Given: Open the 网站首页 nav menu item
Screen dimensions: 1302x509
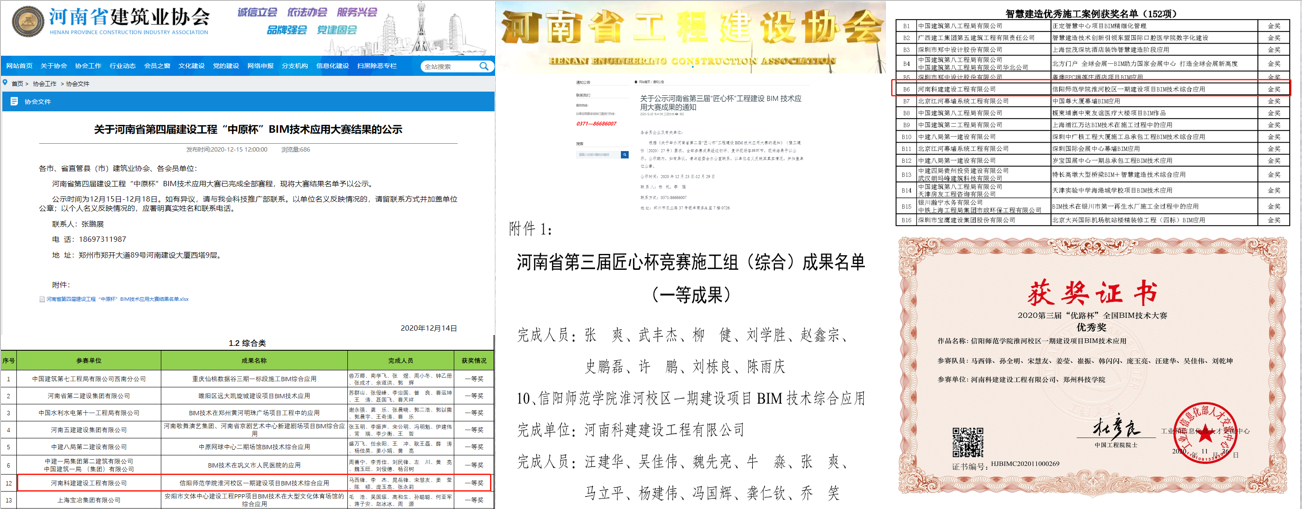Looking at the screenshot, I should pos(19,66).
